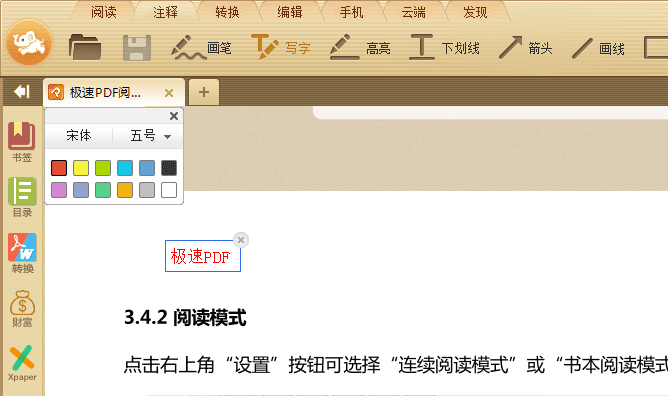Switch to the 编辑 ribbon tab

290,12
